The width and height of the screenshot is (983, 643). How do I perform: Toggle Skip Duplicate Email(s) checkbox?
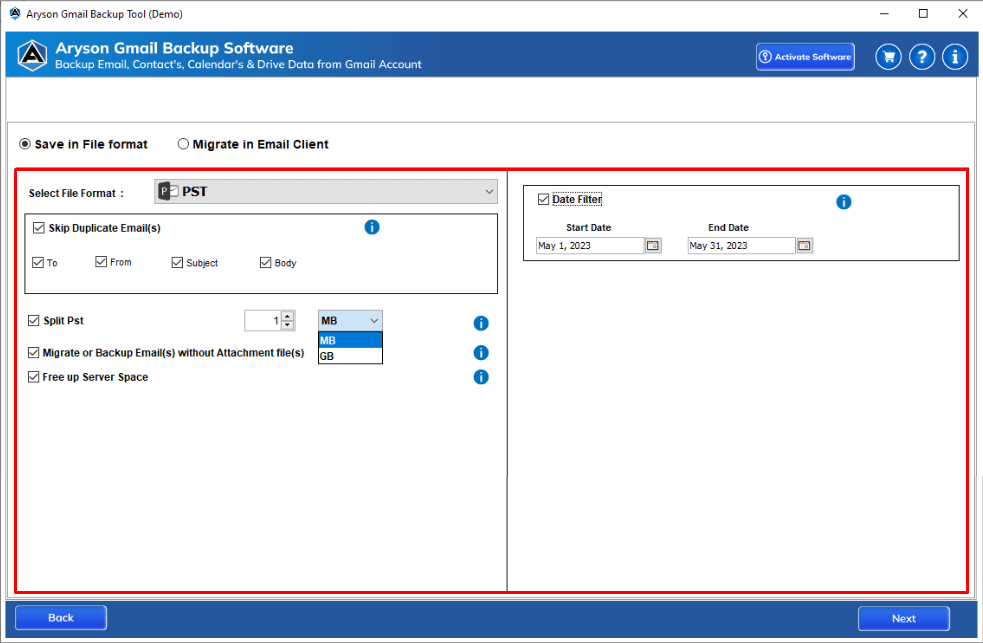tap(39, 227)
